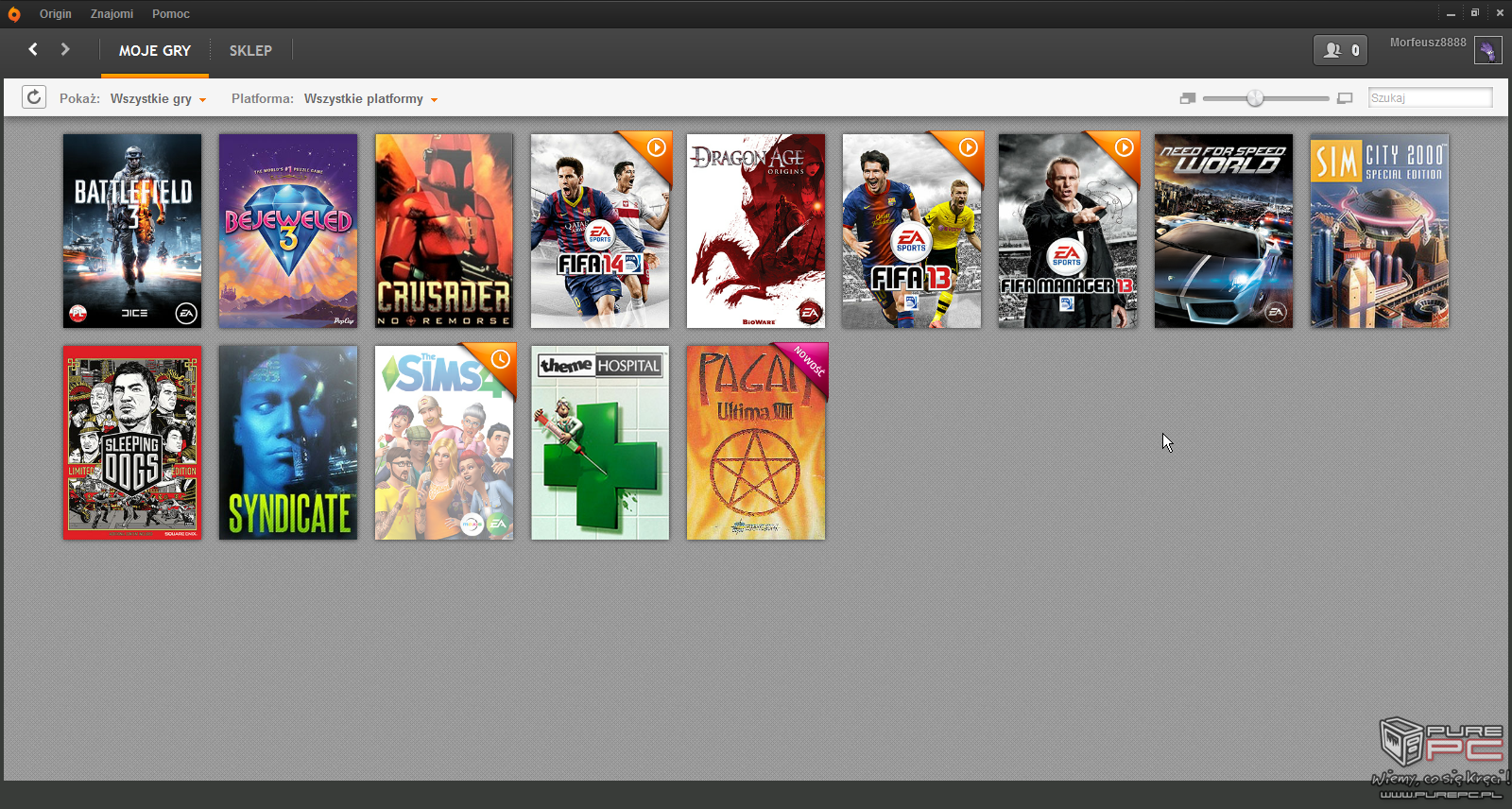The height and width of the screenshot is (809, 1512).
Task: Restore down the Origin window
Action: pos(1475,13)
